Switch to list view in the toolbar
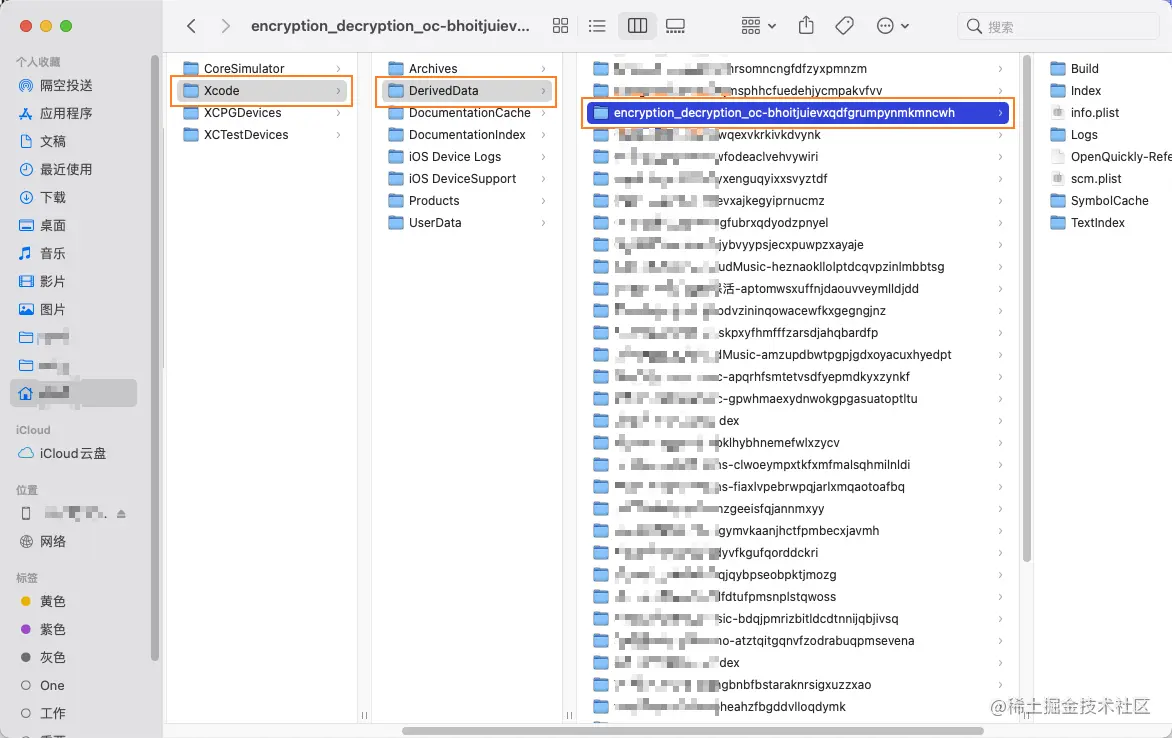The width and height of the screenshot is (1172, 738). click(597, 26)
